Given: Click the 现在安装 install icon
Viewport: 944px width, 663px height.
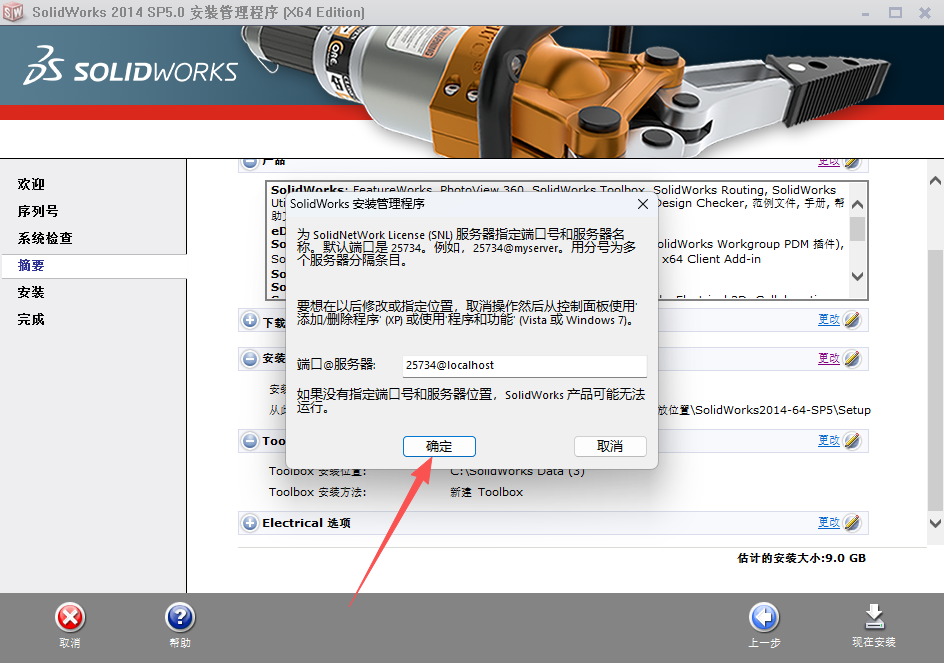Looking at the screenshot, I should pos(874,617).
